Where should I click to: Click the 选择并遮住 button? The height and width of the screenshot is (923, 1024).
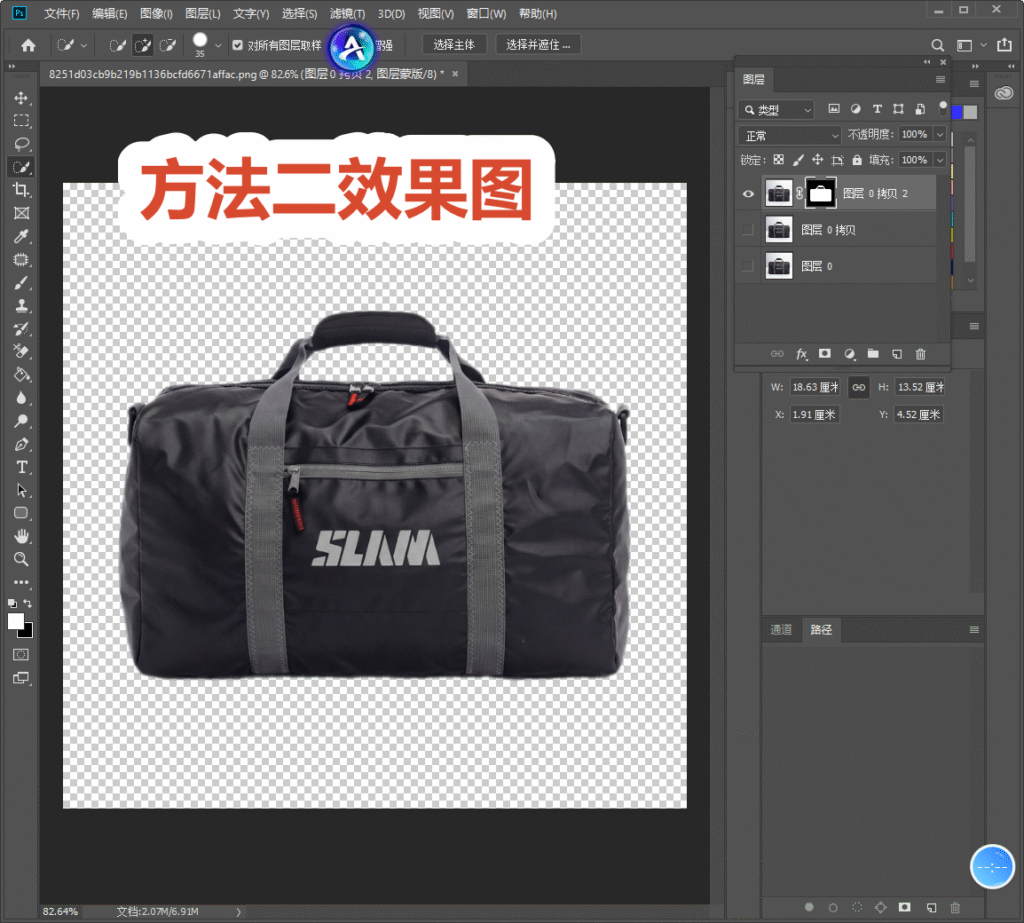[x=538, y=44]
